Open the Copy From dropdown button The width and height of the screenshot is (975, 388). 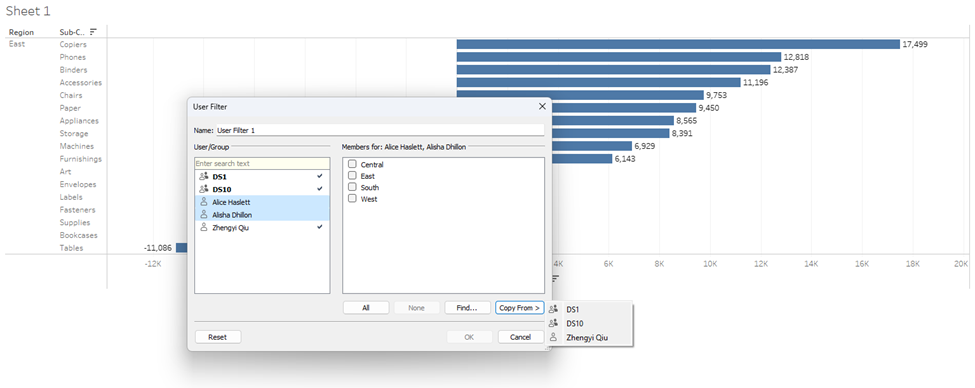coord(520,308)
